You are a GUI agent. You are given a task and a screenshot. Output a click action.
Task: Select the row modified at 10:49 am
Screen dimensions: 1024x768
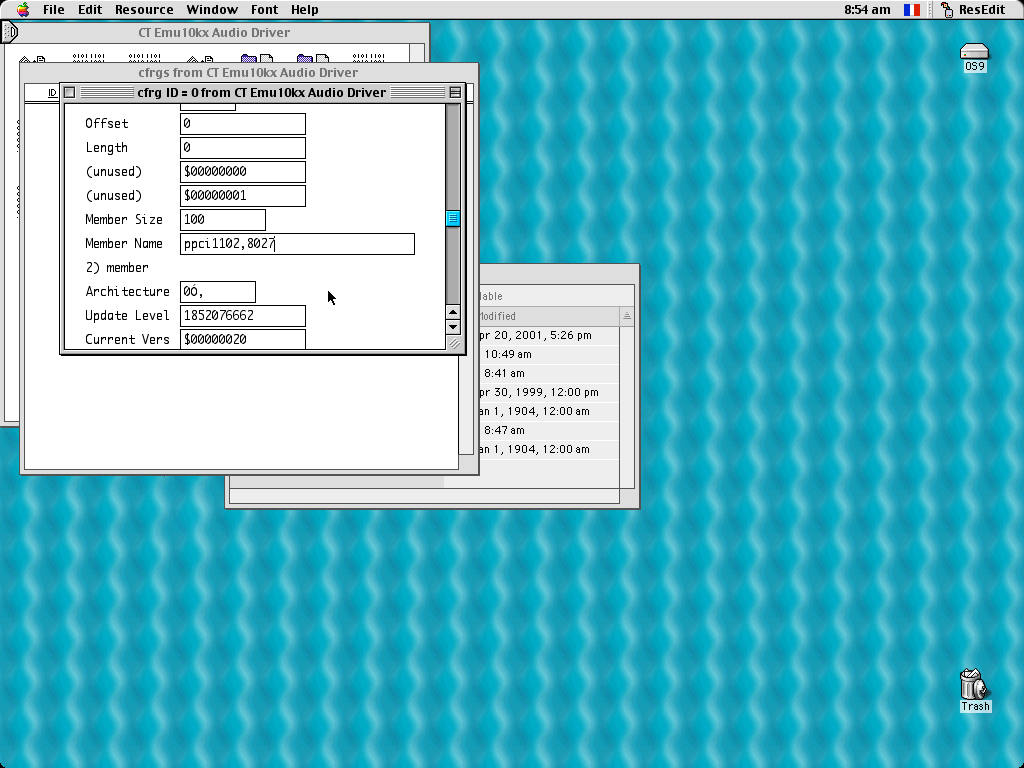click(x=549, y=355)
